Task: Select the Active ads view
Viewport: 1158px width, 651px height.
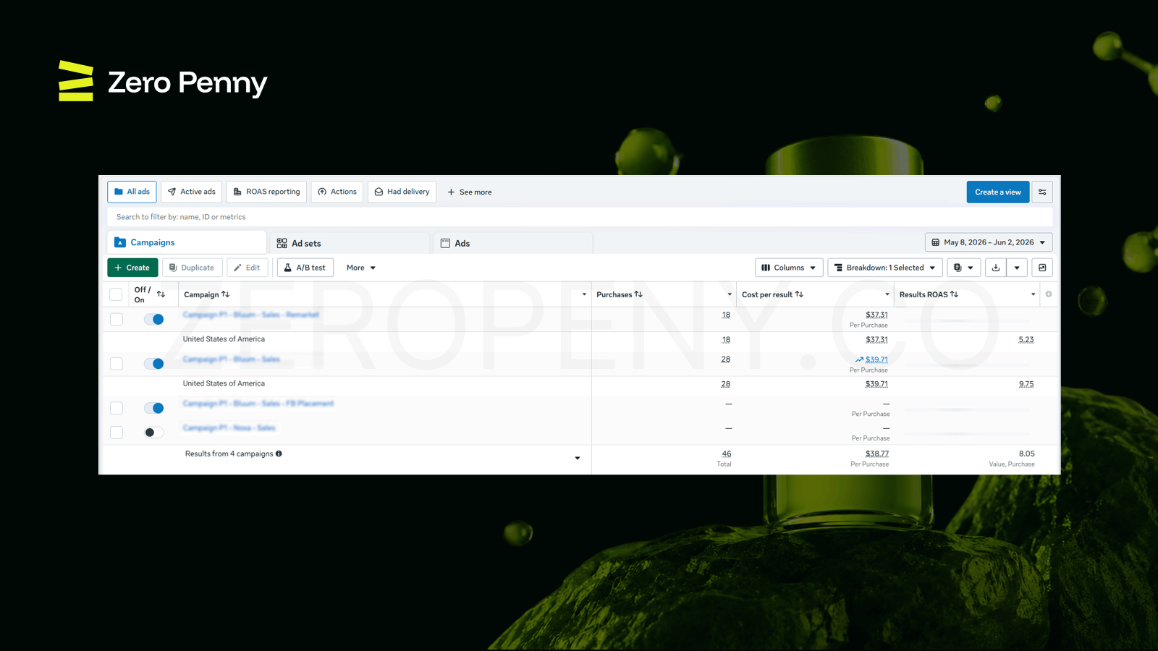Action: [192, 192]
